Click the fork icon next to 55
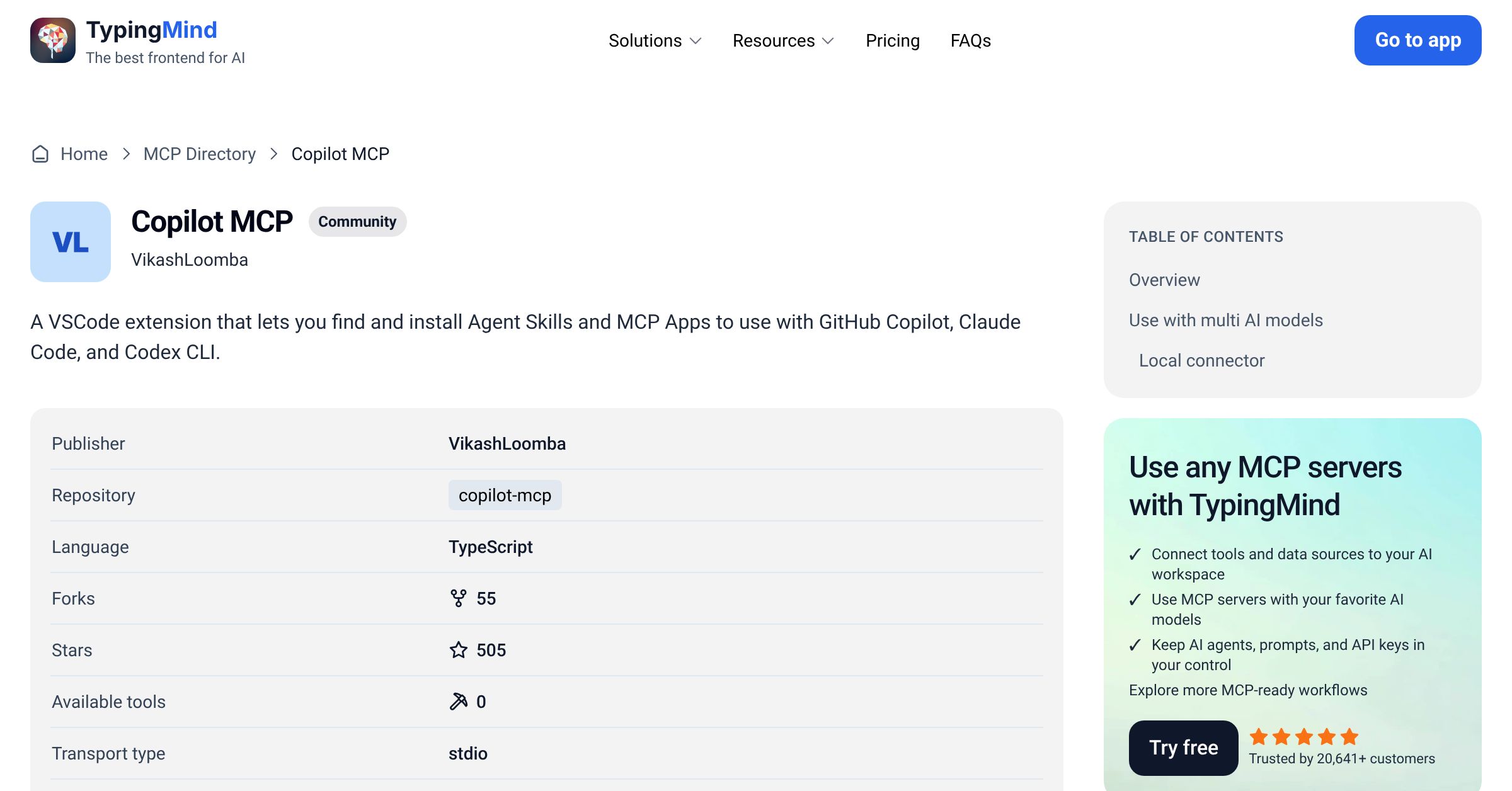This screenshot has height=791, width=1512. pyautogui.click(x=459, y=598)
